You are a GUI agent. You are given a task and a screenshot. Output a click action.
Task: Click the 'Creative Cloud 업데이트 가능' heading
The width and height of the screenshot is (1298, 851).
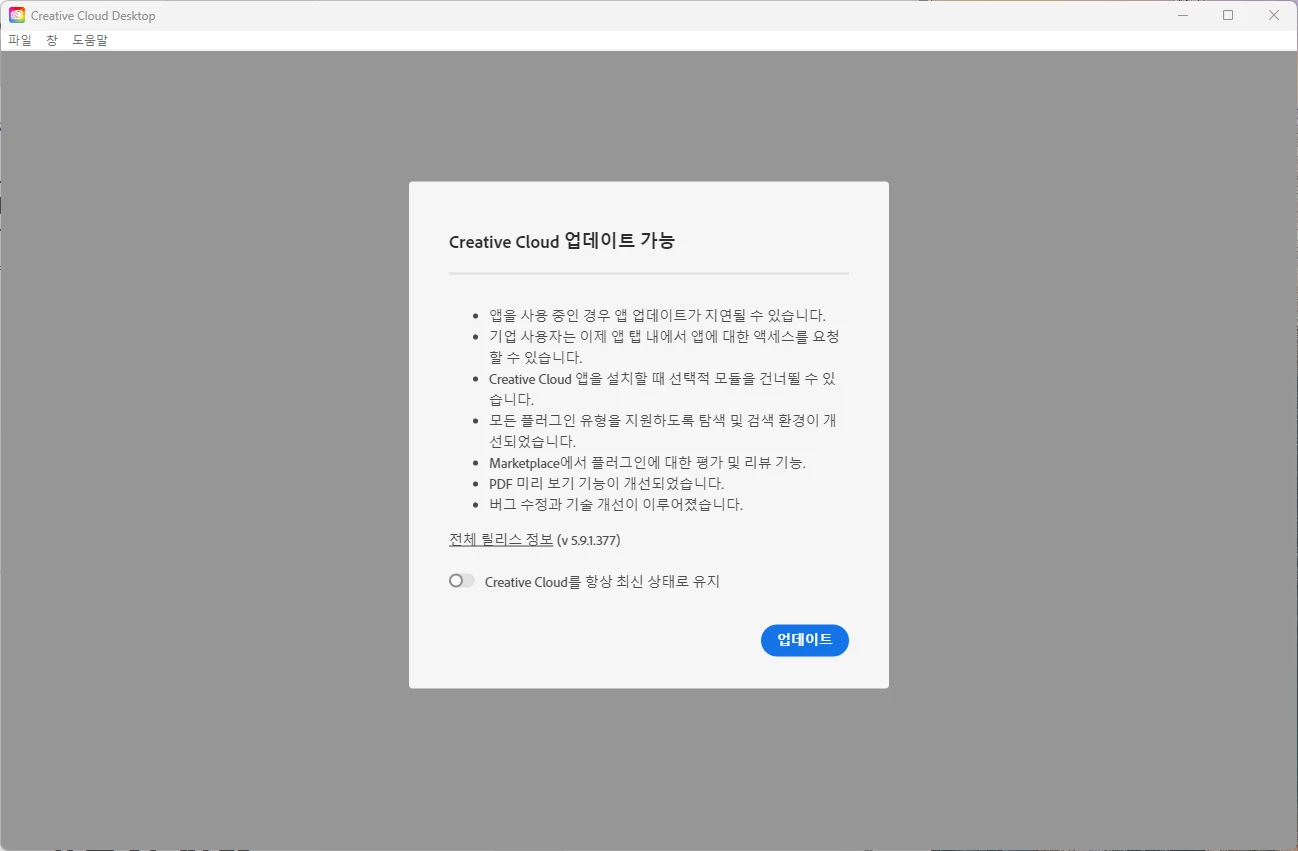[x=561, y=241]
